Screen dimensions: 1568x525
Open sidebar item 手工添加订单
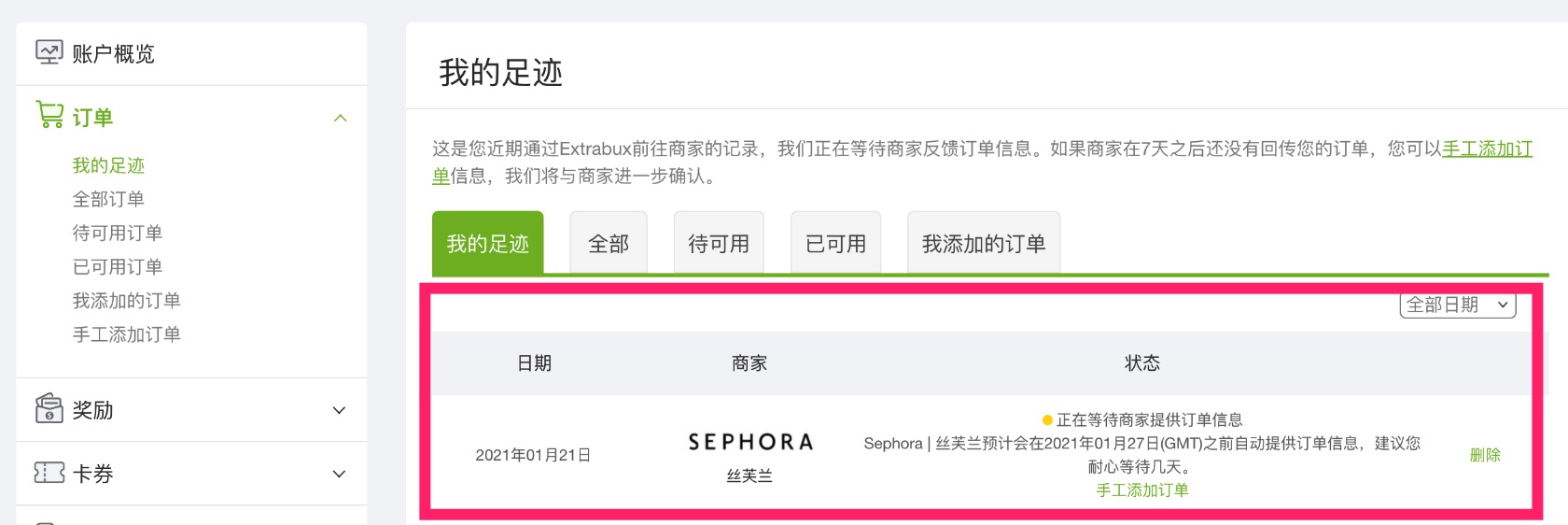(127, 333)
